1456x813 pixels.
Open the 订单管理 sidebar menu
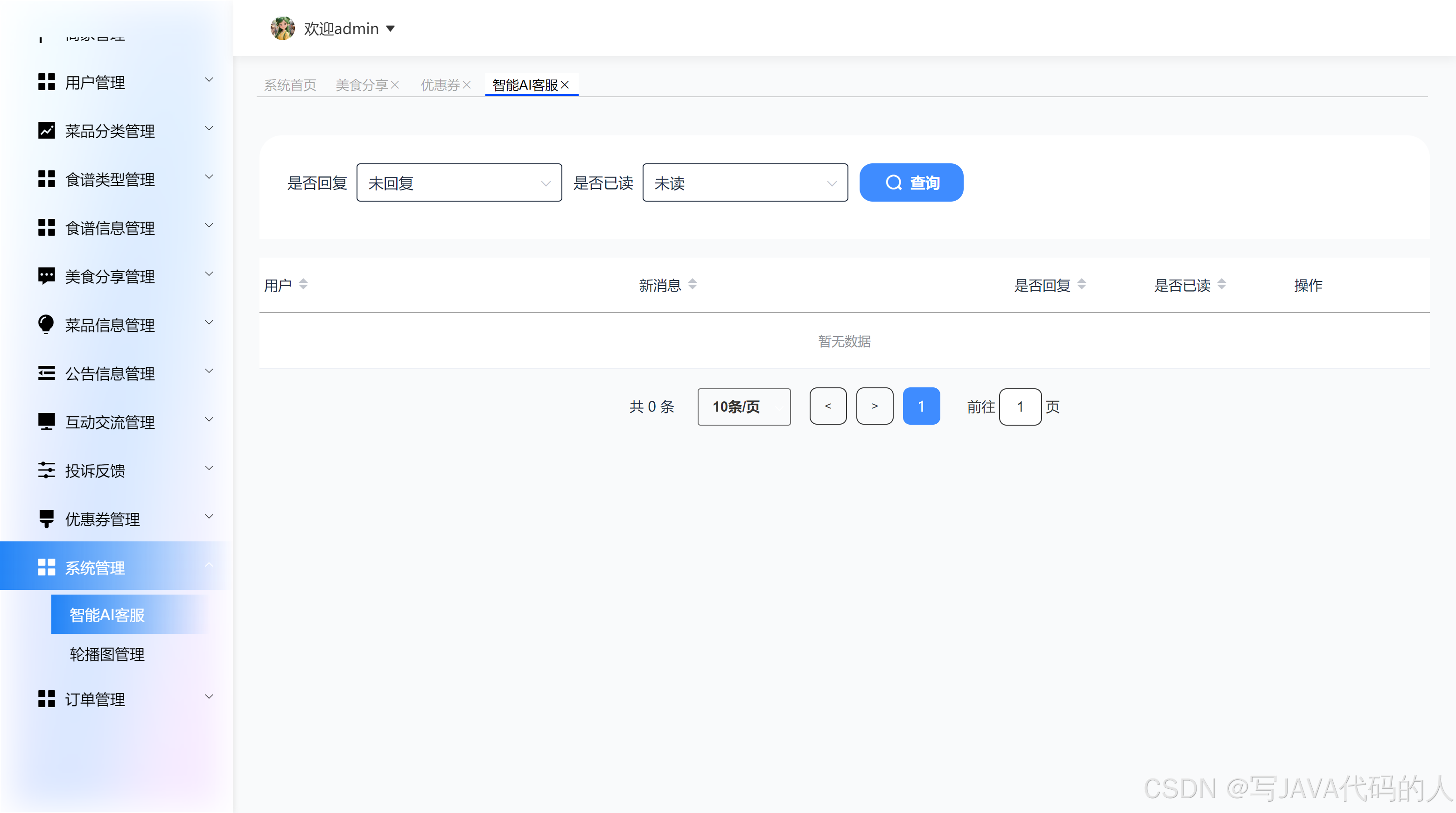pyautogui.click(x=117, y=699)
